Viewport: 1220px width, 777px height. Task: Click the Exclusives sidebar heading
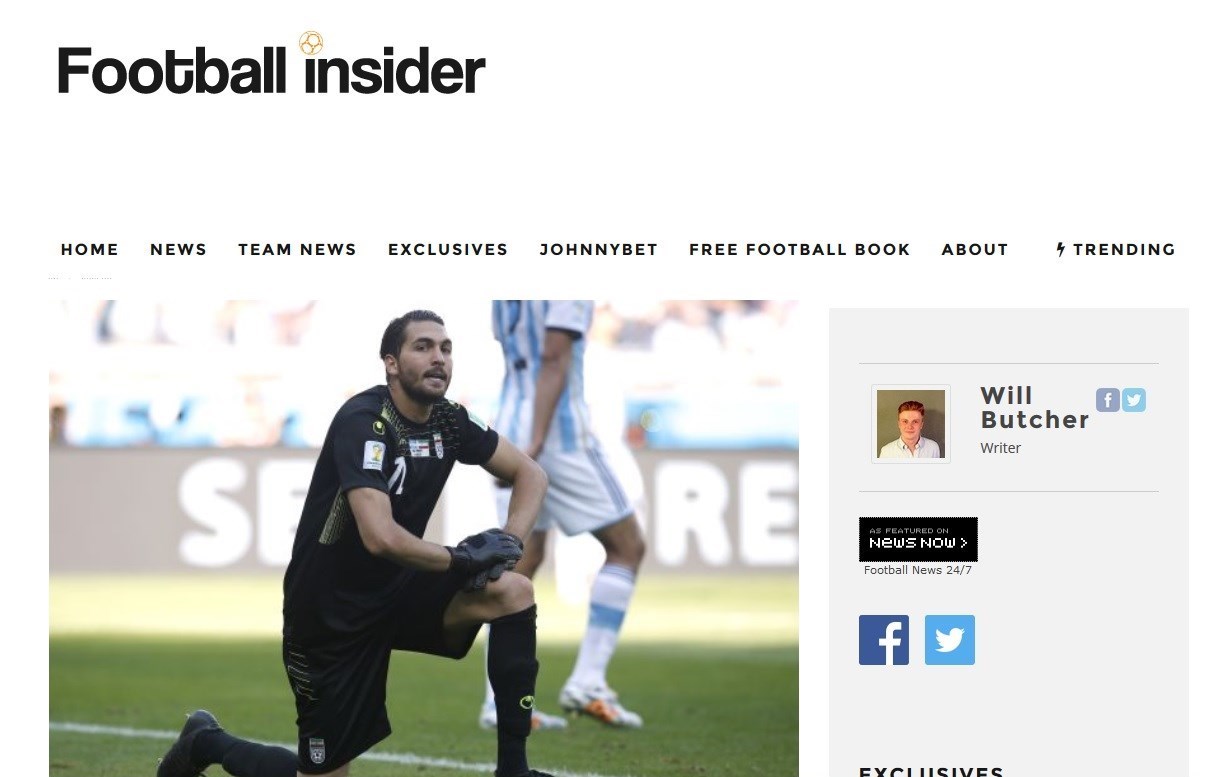(931, 771)
